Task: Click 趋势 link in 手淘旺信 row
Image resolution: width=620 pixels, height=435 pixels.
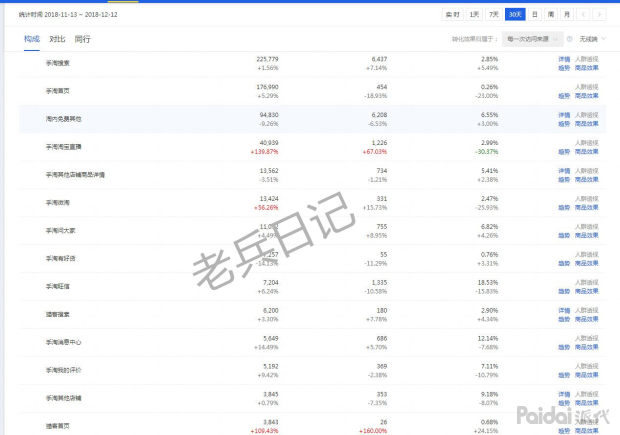Action: tap(564, 291)
